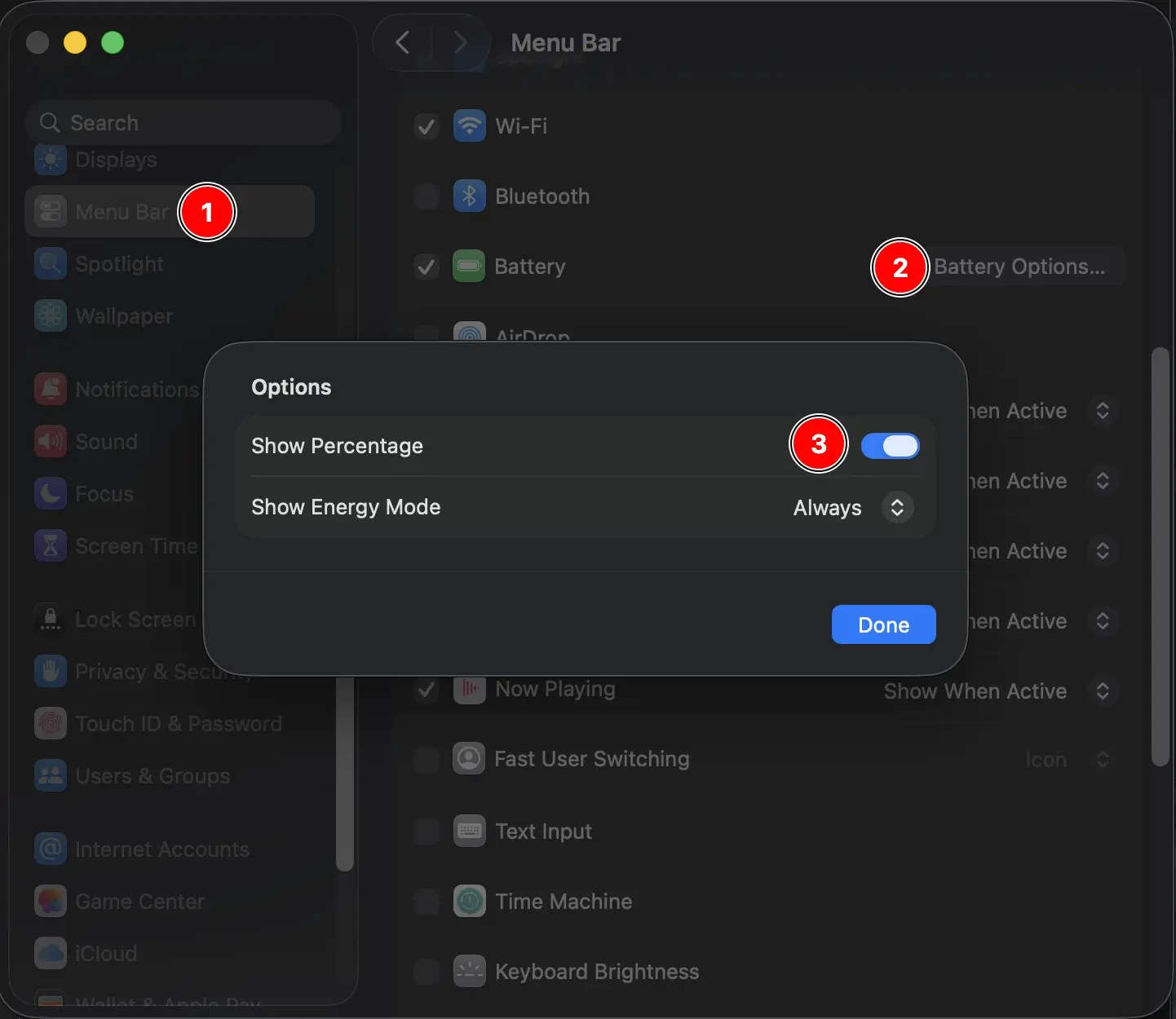Click the Wi-Fi icon in the list
The height and width of the screenshot is (1019, 1176).
469,126
